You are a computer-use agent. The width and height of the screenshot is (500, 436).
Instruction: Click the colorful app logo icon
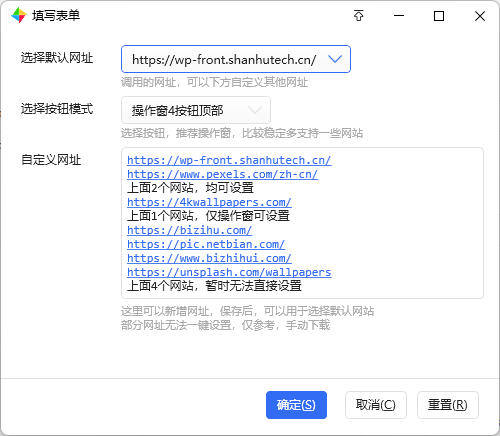(x=19, y=15)
